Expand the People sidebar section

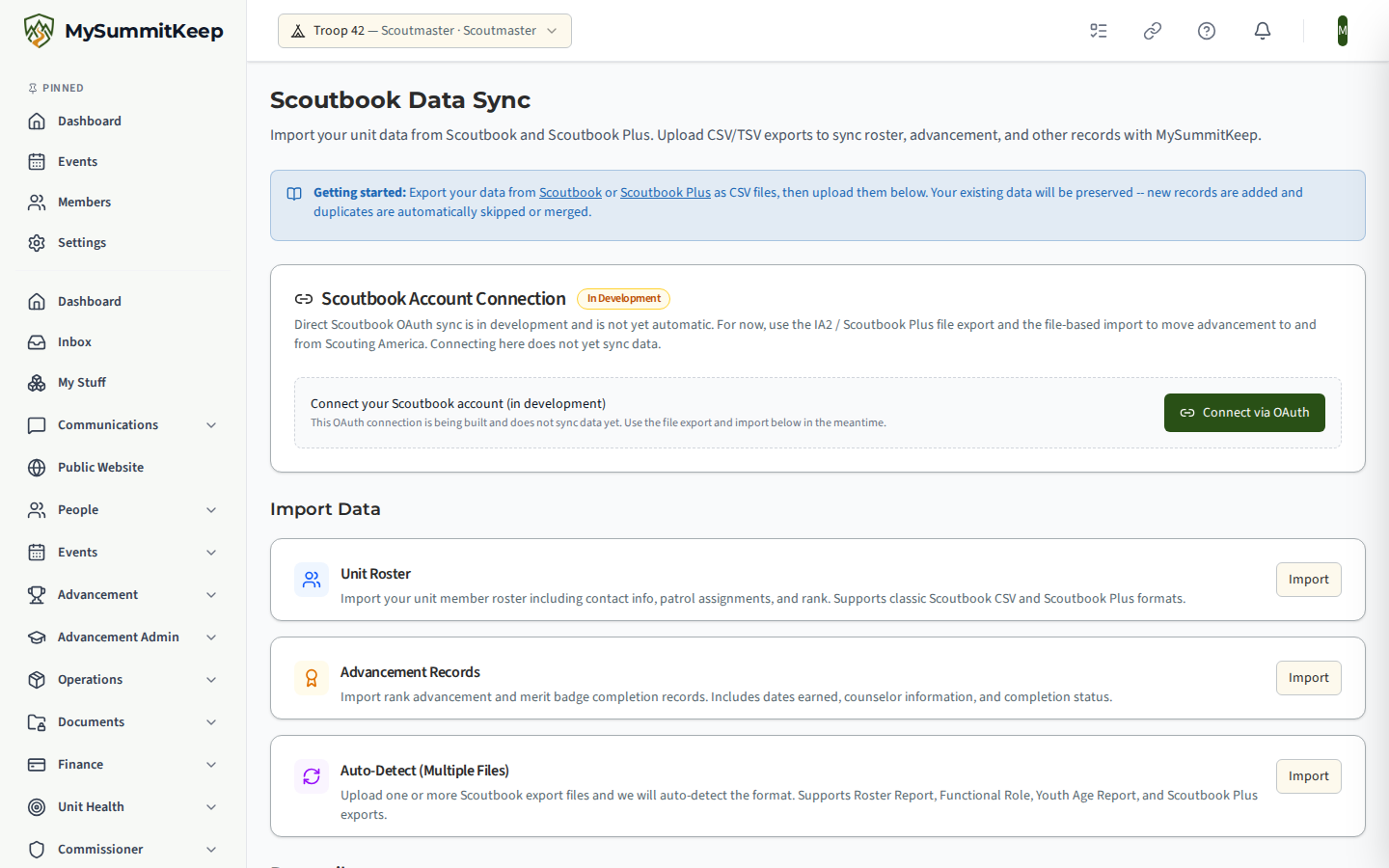(123, 510)
